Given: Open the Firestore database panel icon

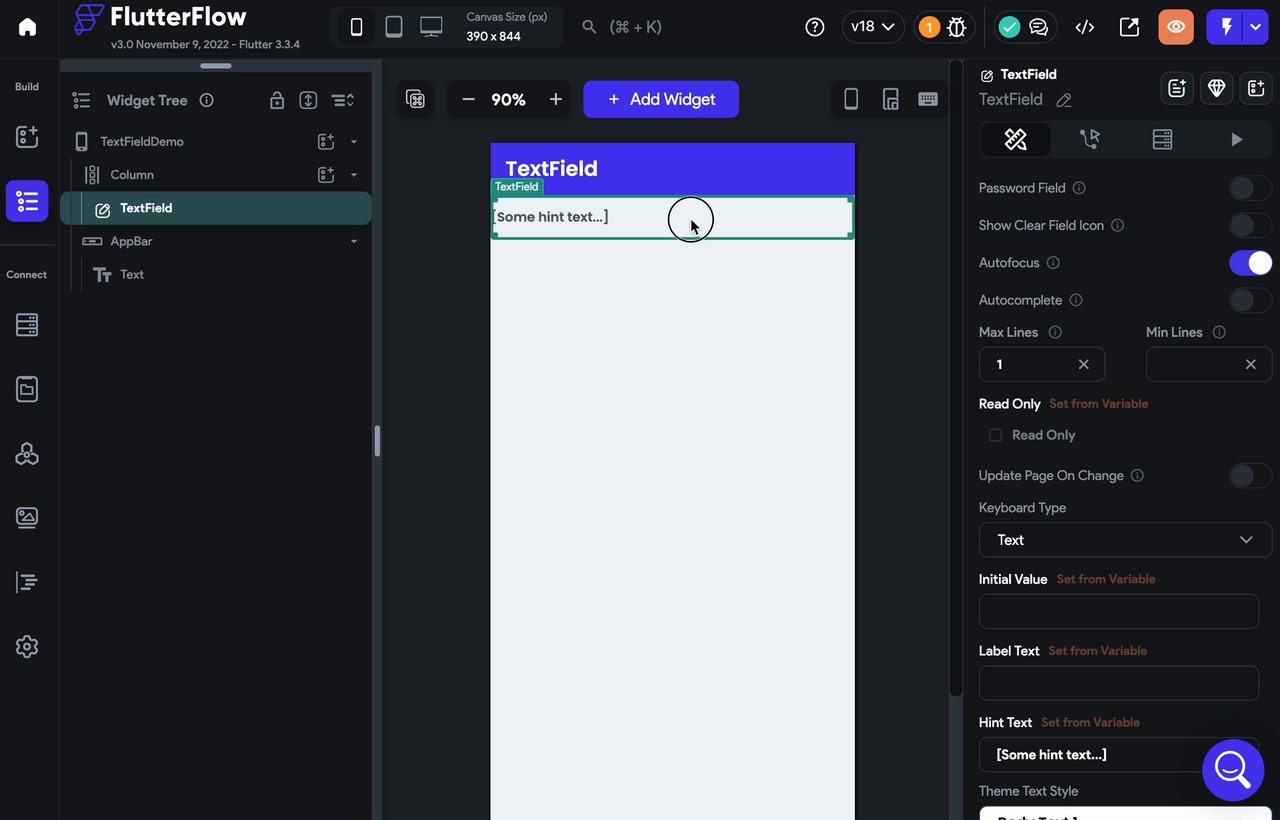Looking at the screenshot, I should coord(27,325).
